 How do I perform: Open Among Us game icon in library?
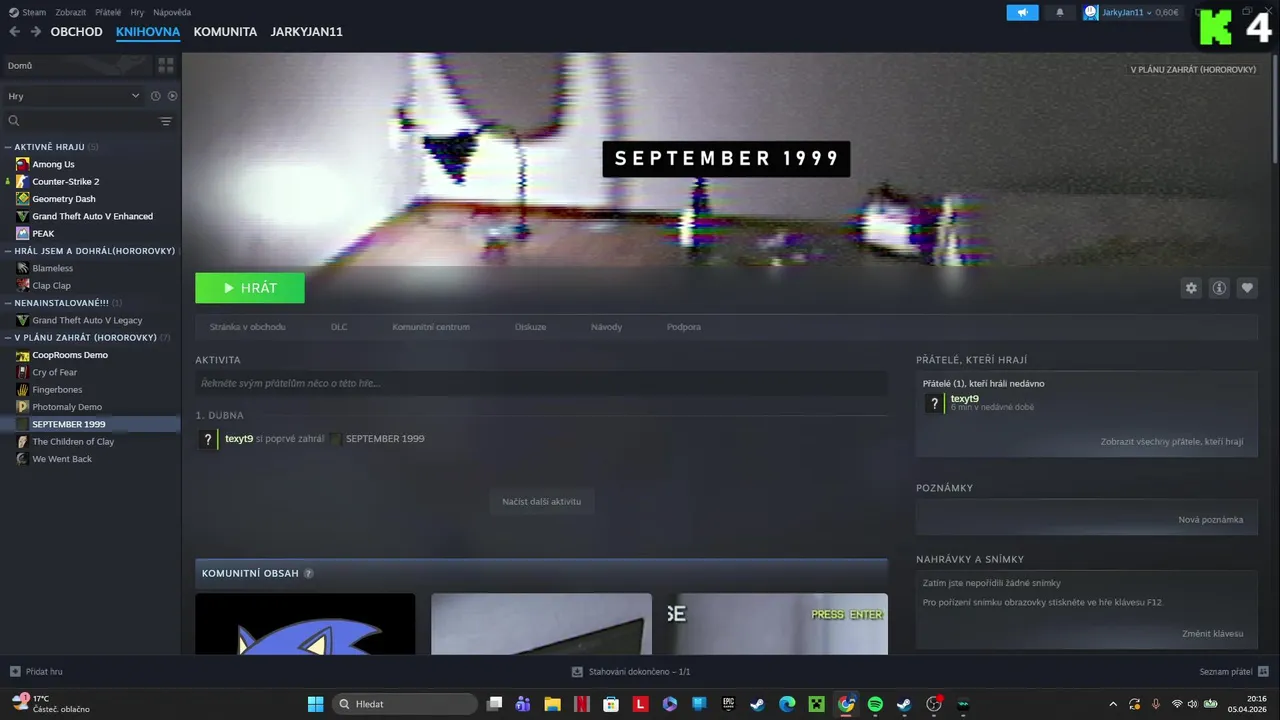coord(22,164)
